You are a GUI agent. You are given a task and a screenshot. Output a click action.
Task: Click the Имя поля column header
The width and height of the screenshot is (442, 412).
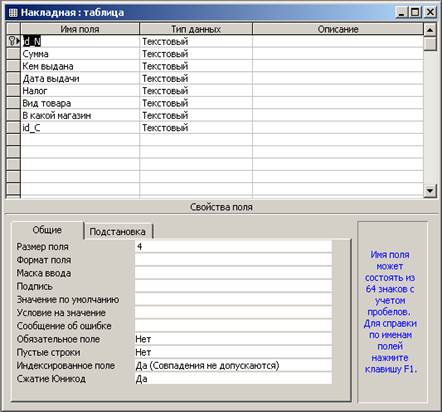[x=80, y=29]
